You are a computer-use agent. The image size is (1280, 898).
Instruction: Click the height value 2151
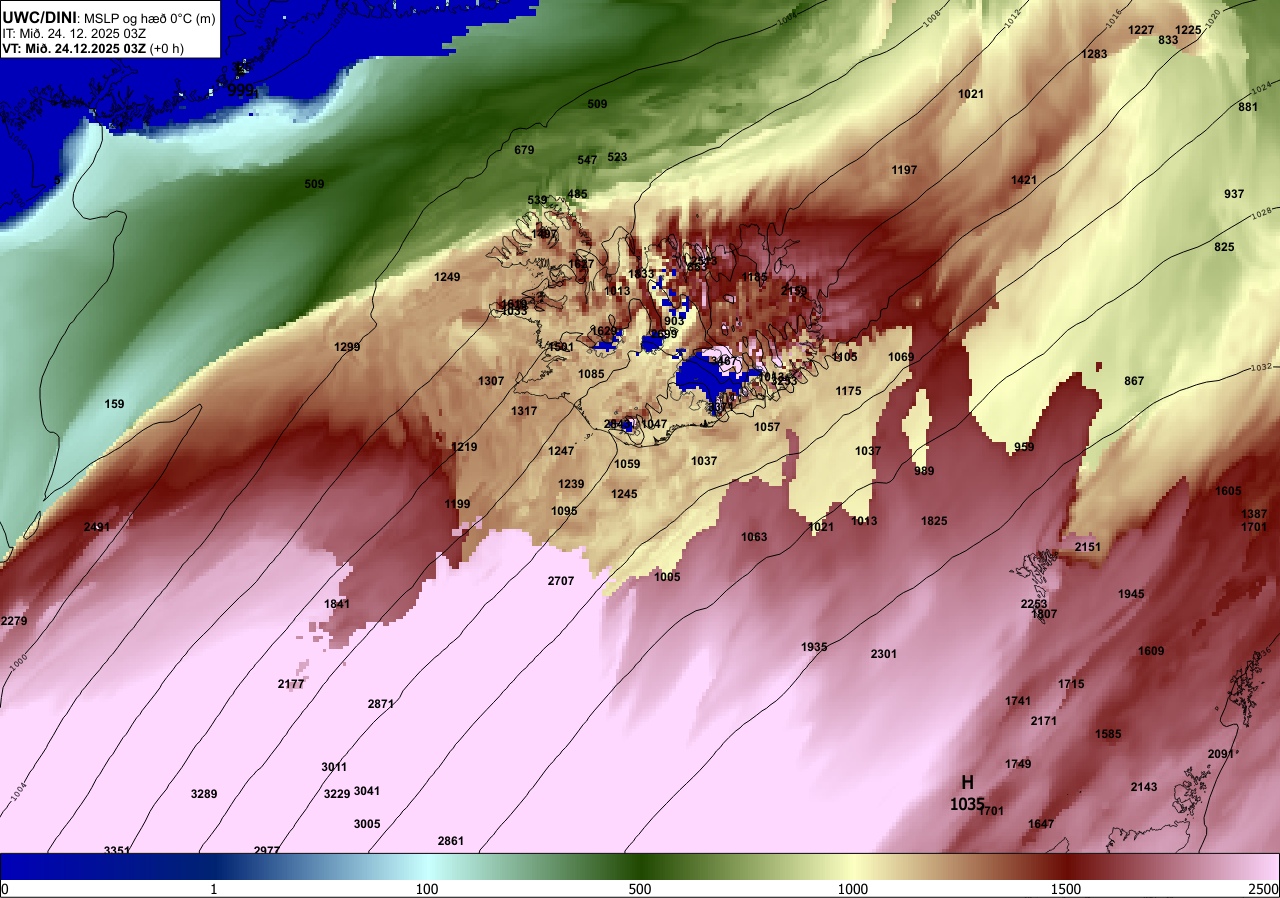(1088, 547)
